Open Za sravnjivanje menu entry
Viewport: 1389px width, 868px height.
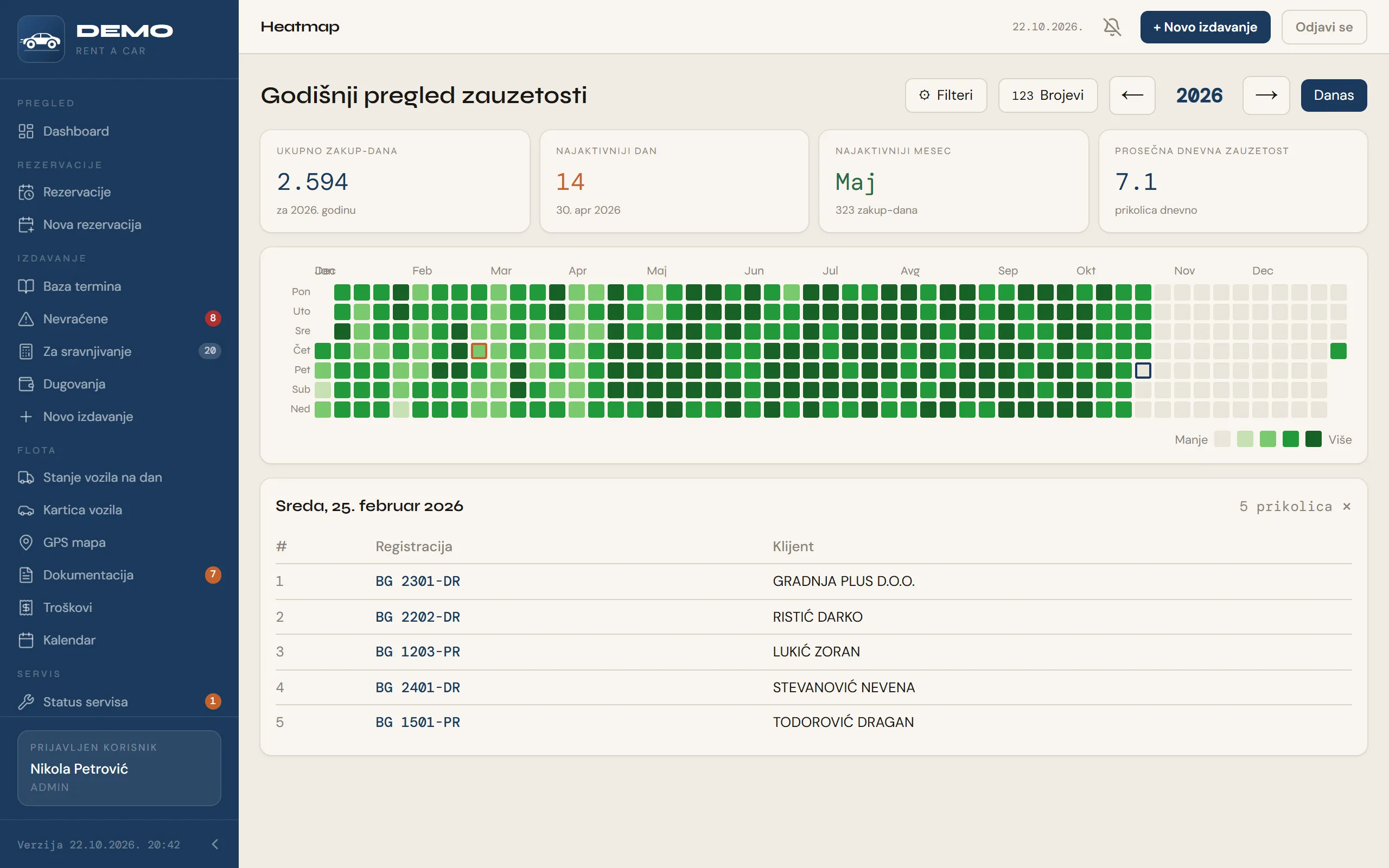[119, 352]
